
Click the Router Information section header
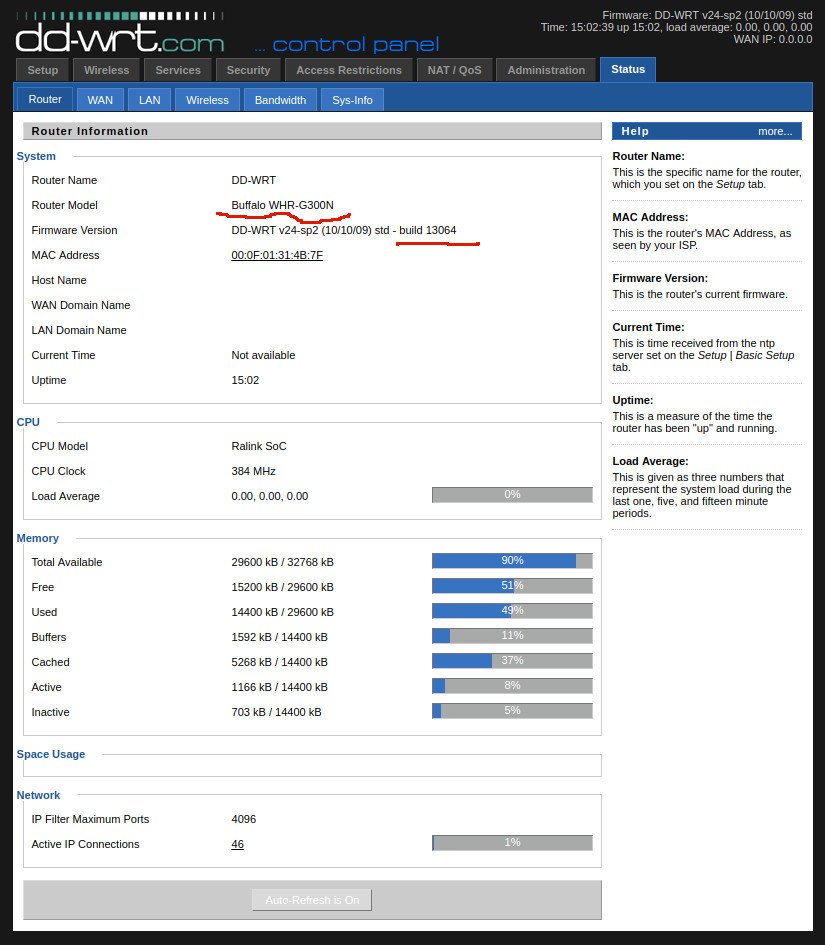[x=312, y=131]
